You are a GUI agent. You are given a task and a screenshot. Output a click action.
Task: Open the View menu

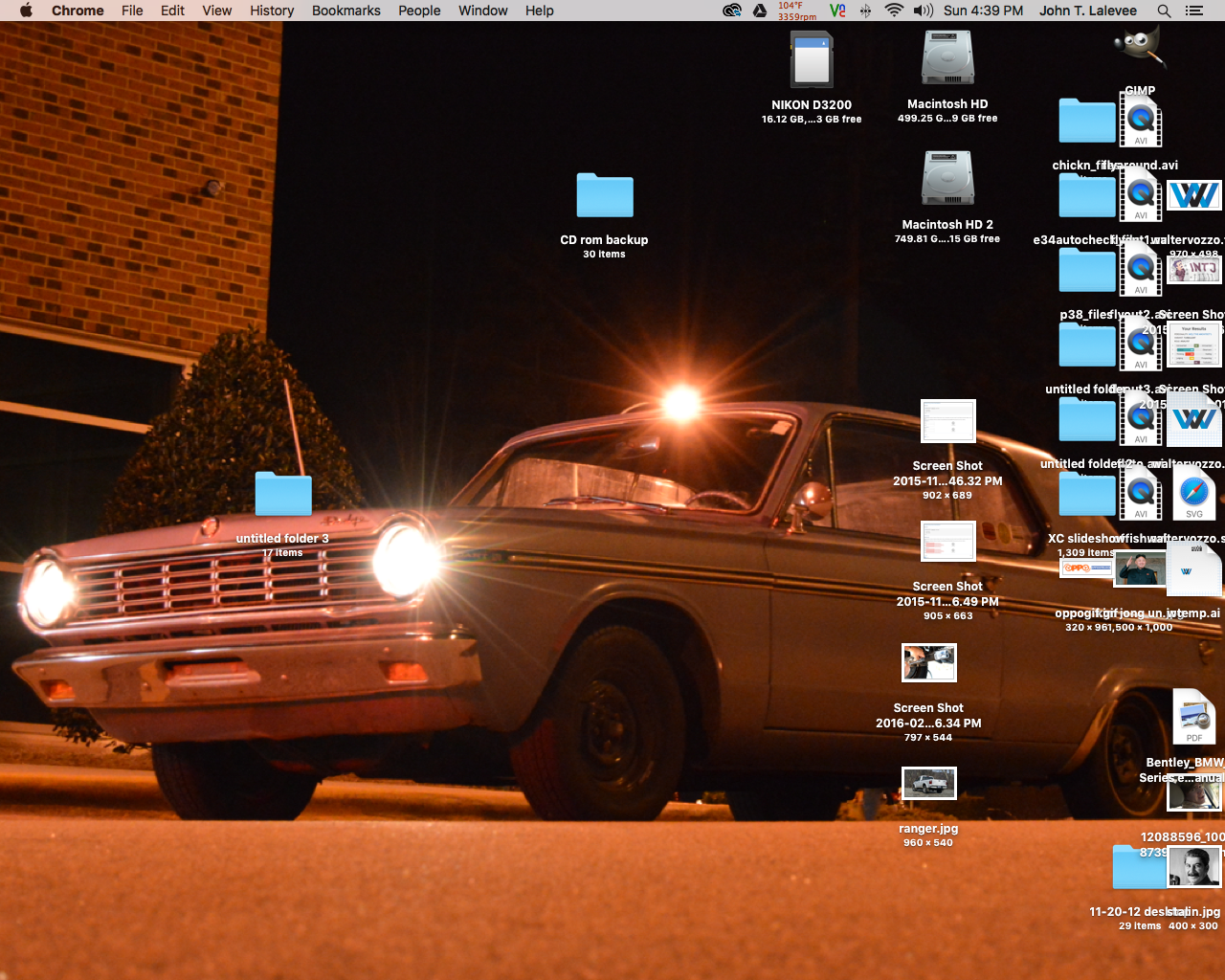(217, 11)
